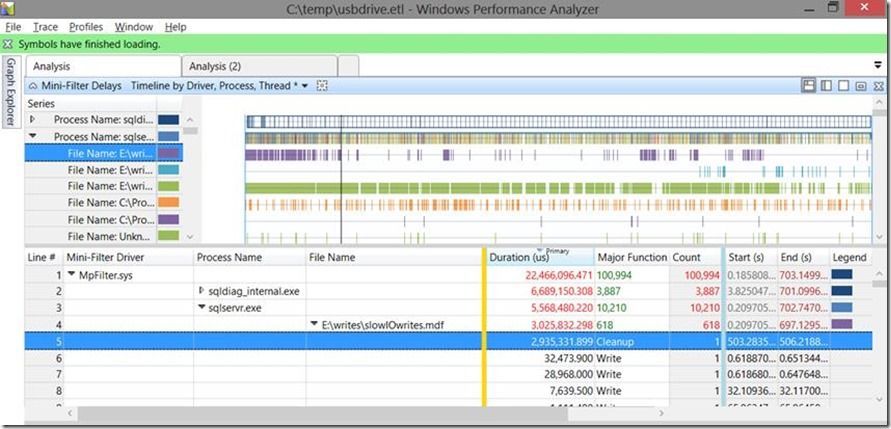
Task: Dismiss the symbols finished loading notification
Action: click(8, 44)
